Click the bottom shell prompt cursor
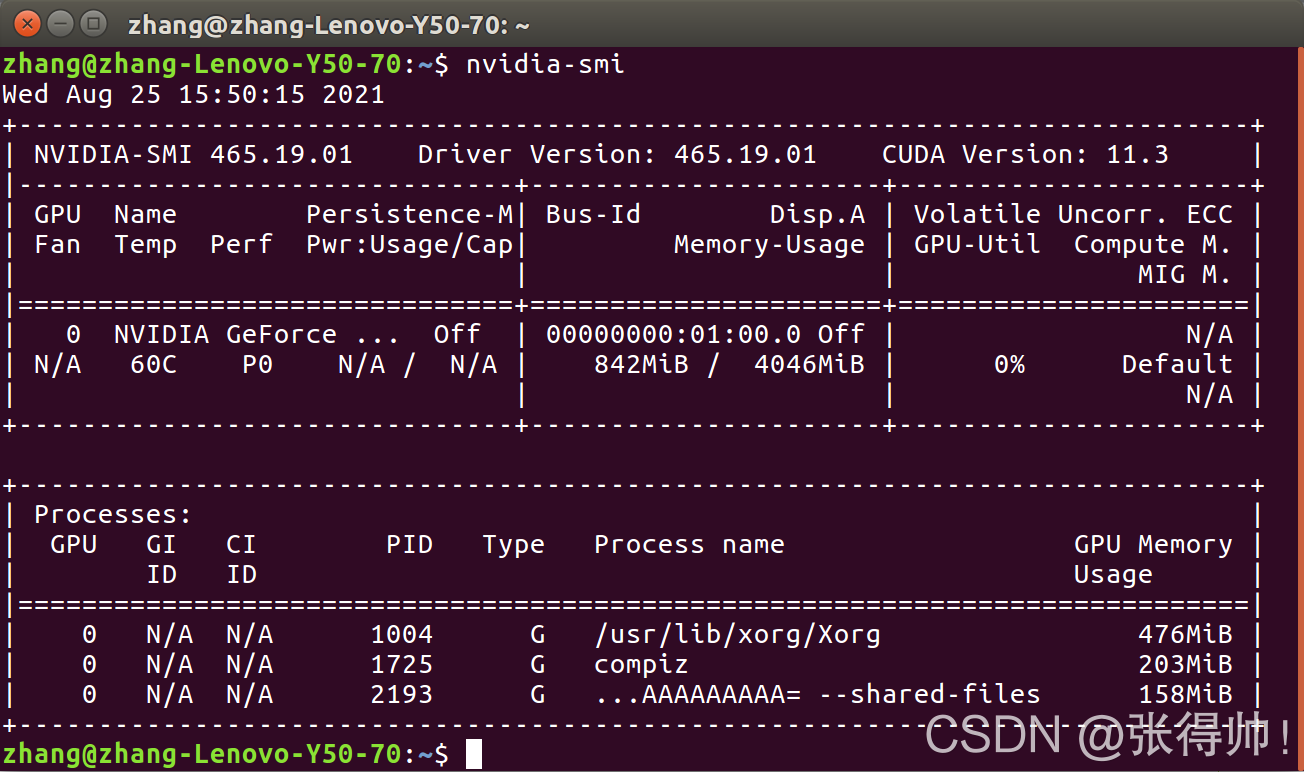This screenshot has width=1304, height=772. click(474, 754)
